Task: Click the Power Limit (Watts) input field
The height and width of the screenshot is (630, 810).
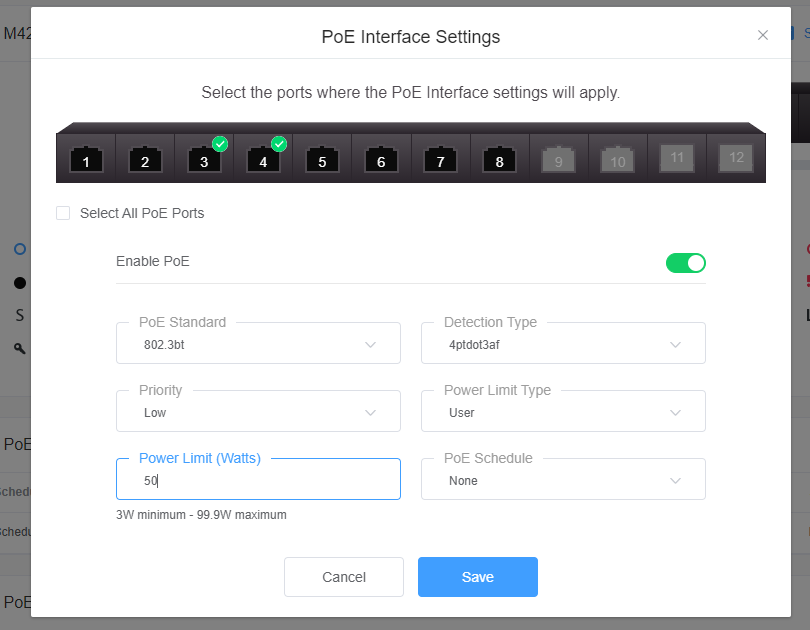Action: coord(258,480)
